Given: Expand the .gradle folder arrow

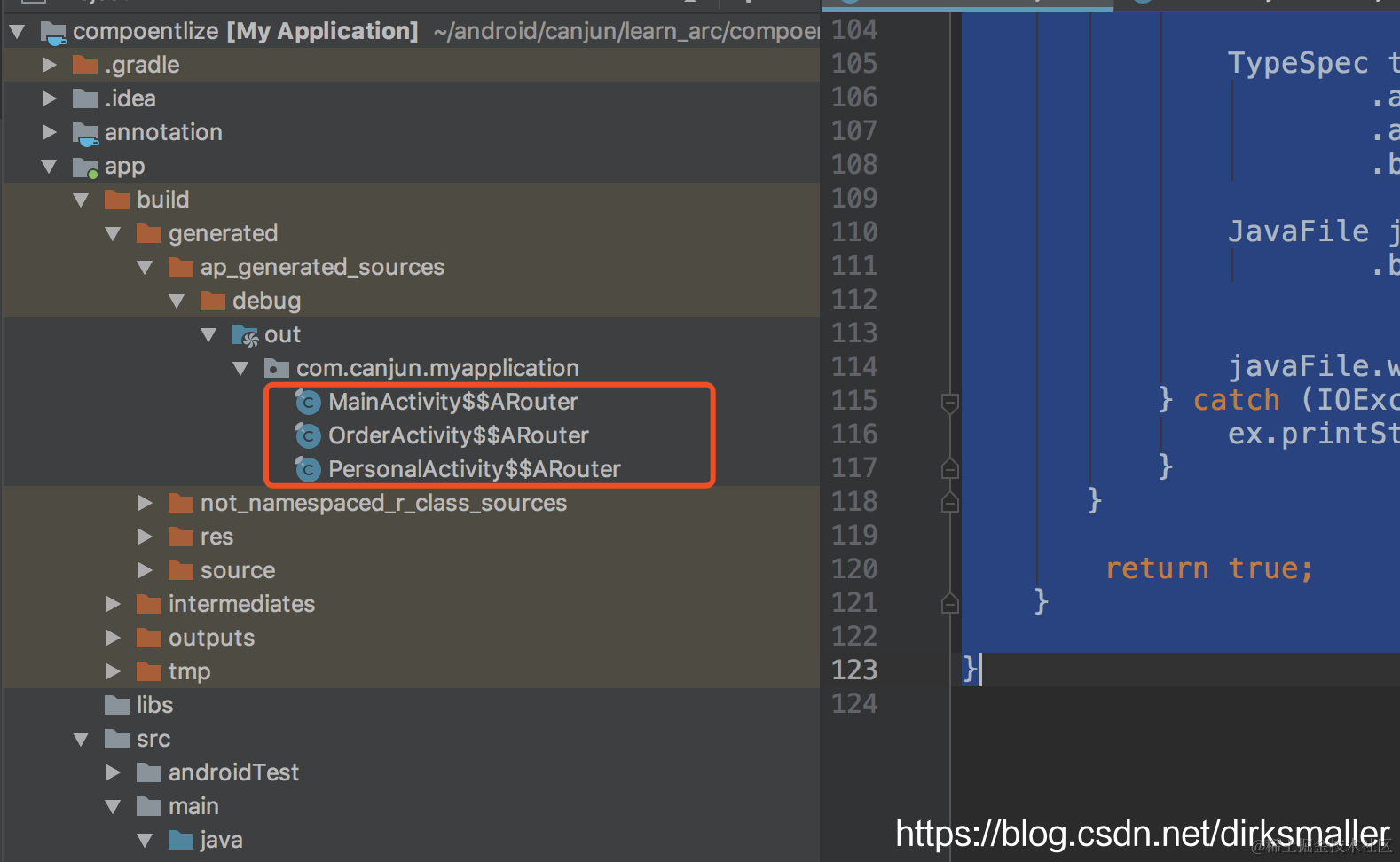Looking at the screenshot, I should [50, 65].
